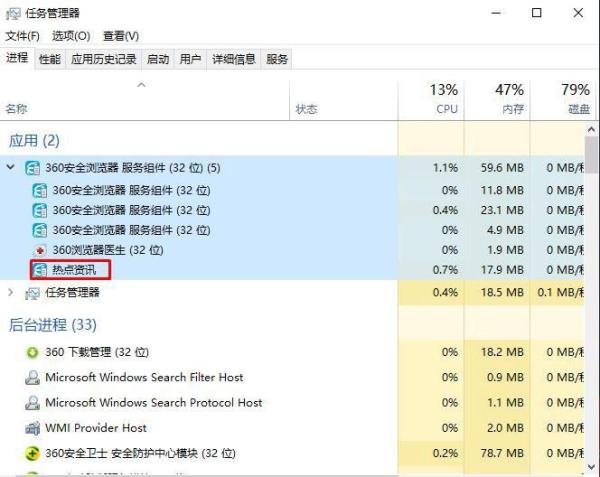Viewport: 600px width, 477px height.
Task: Click the vertical scrollbar up arrow
Action: pyautogui.click(x=592, y=130)
